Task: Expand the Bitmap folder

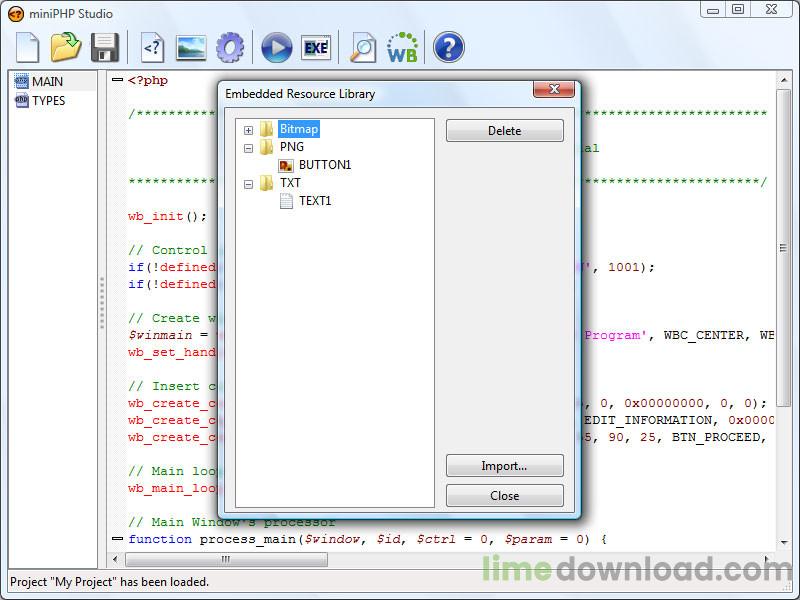Action: click(x=248, y=129)
